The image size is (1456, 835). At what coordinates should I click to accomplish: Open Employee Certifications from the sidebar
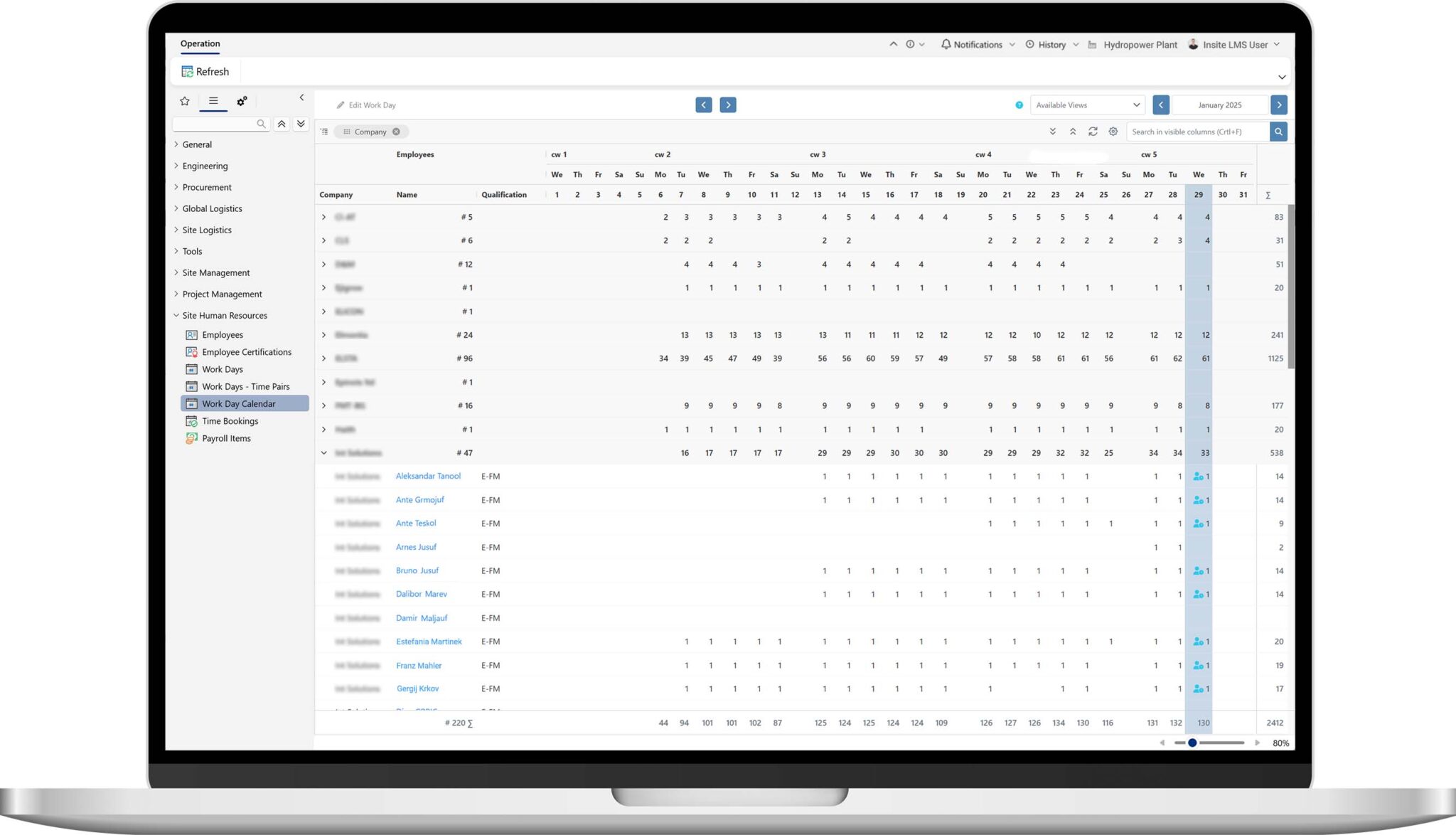click(x=191, y=351)
